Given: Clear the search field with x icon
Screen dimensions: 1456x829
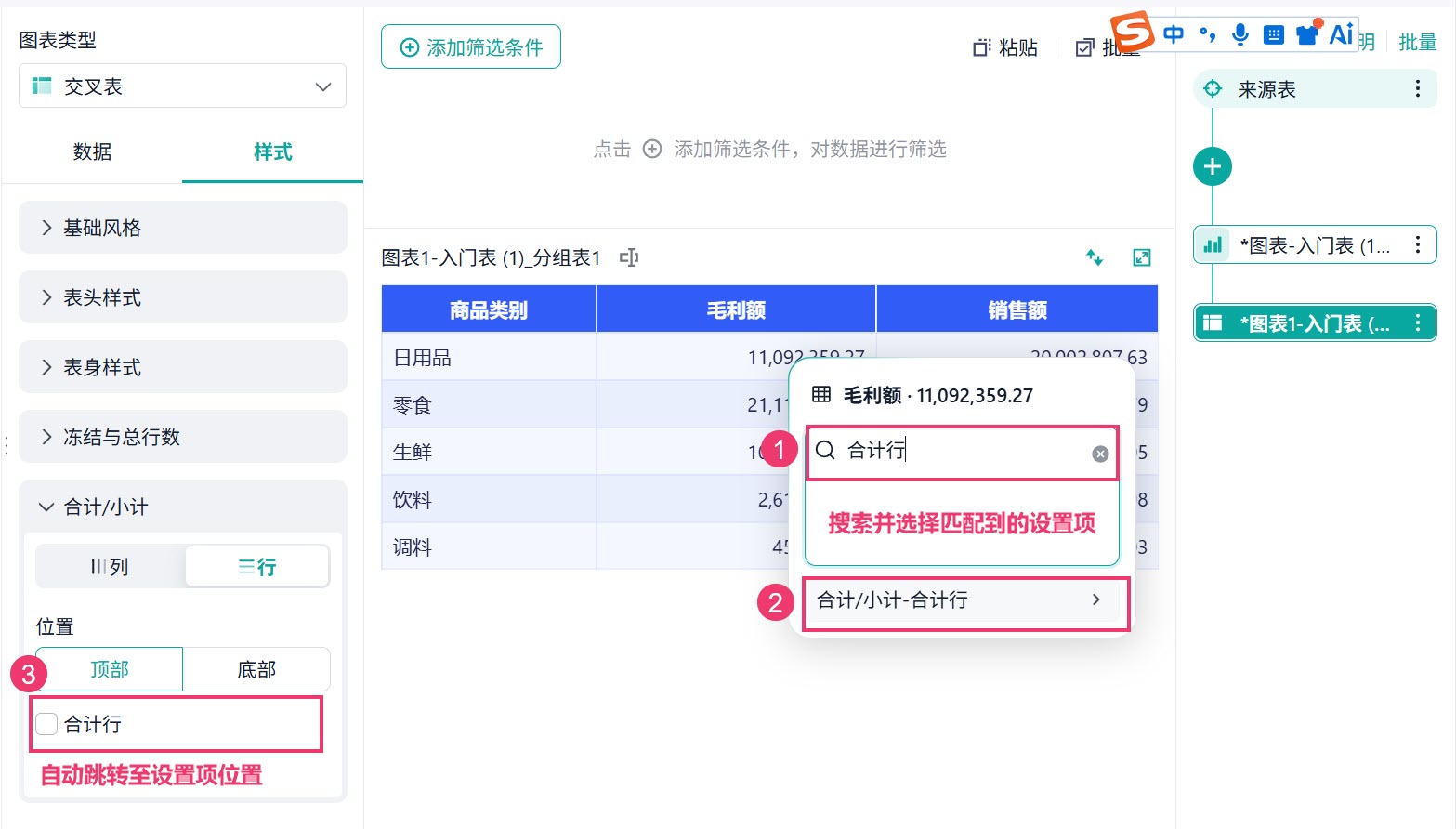Looking at the screenshot, I should click(1100, 454).
